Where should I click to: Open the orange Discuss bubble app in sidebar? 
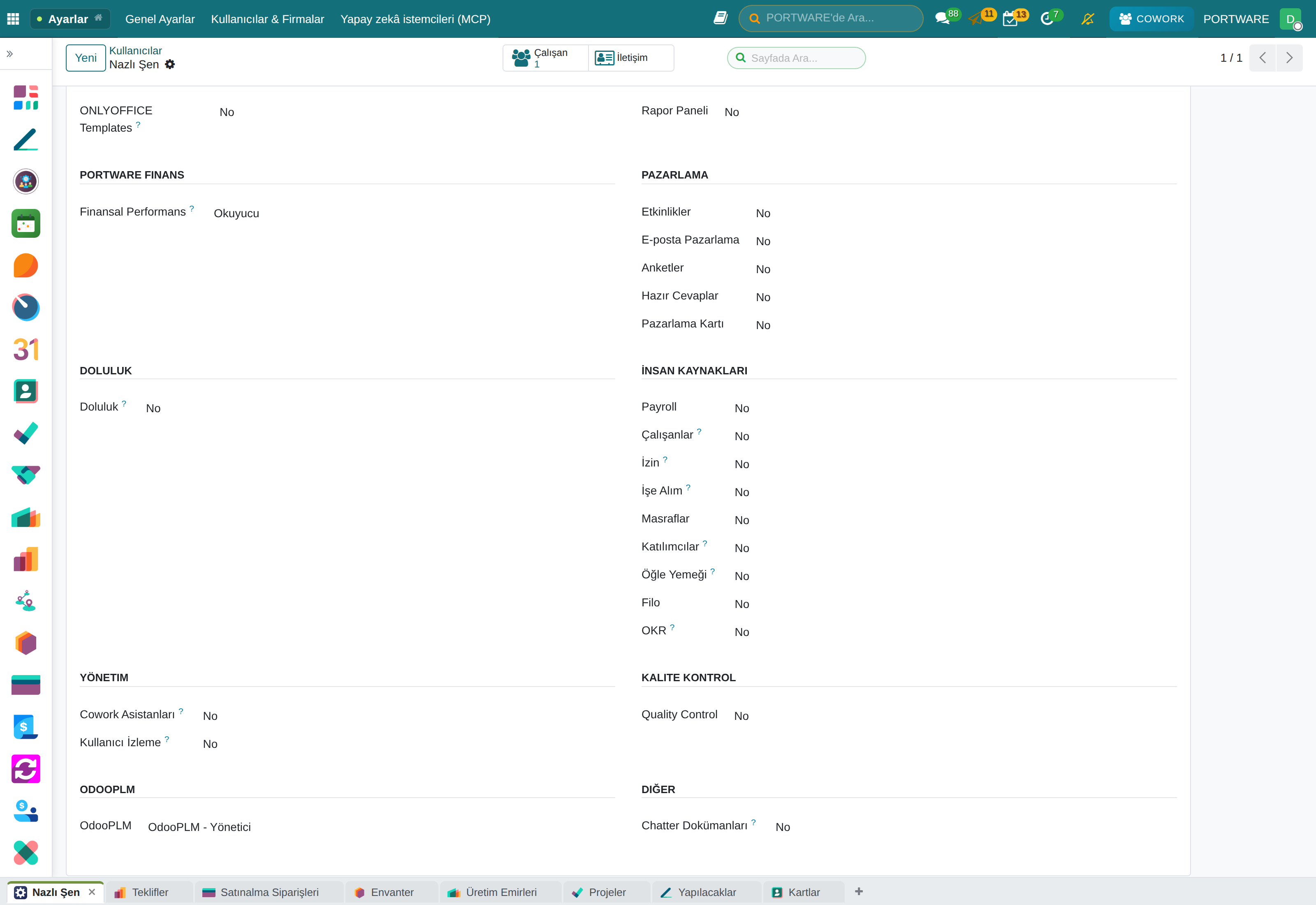pyautogui.click(x=25, y=265)
